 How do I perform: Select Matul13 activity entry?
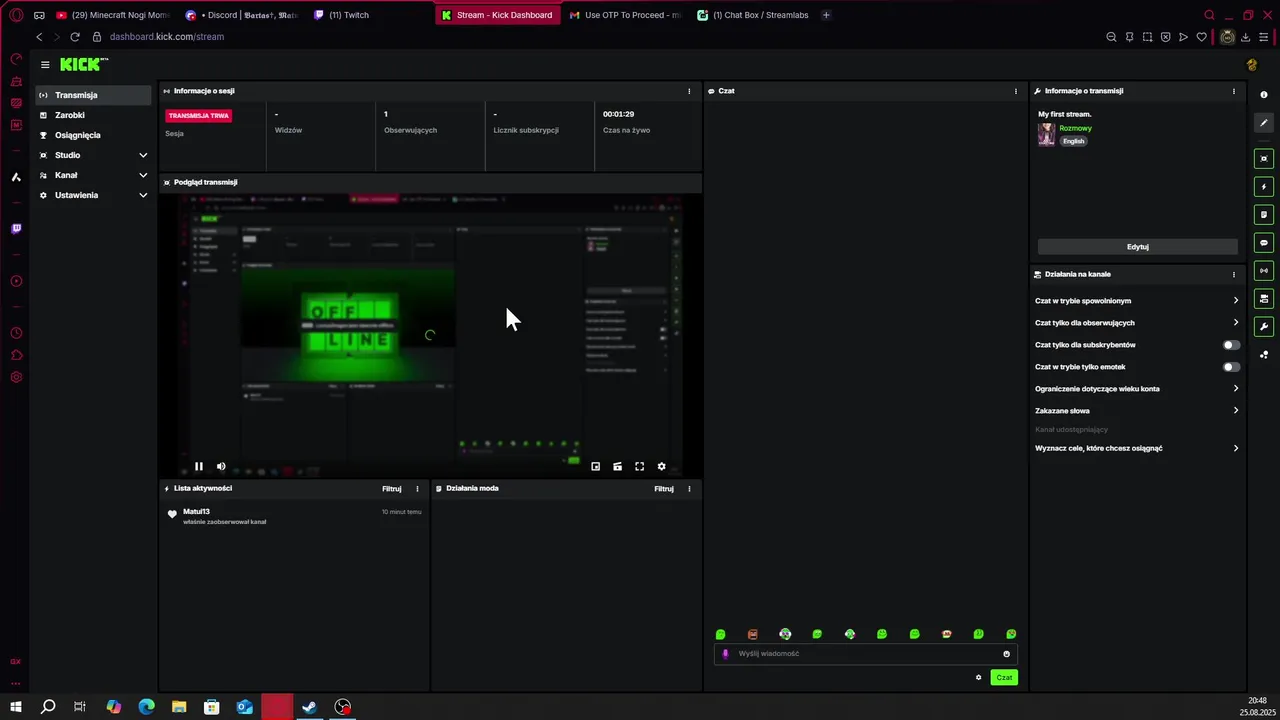[294, 516]
